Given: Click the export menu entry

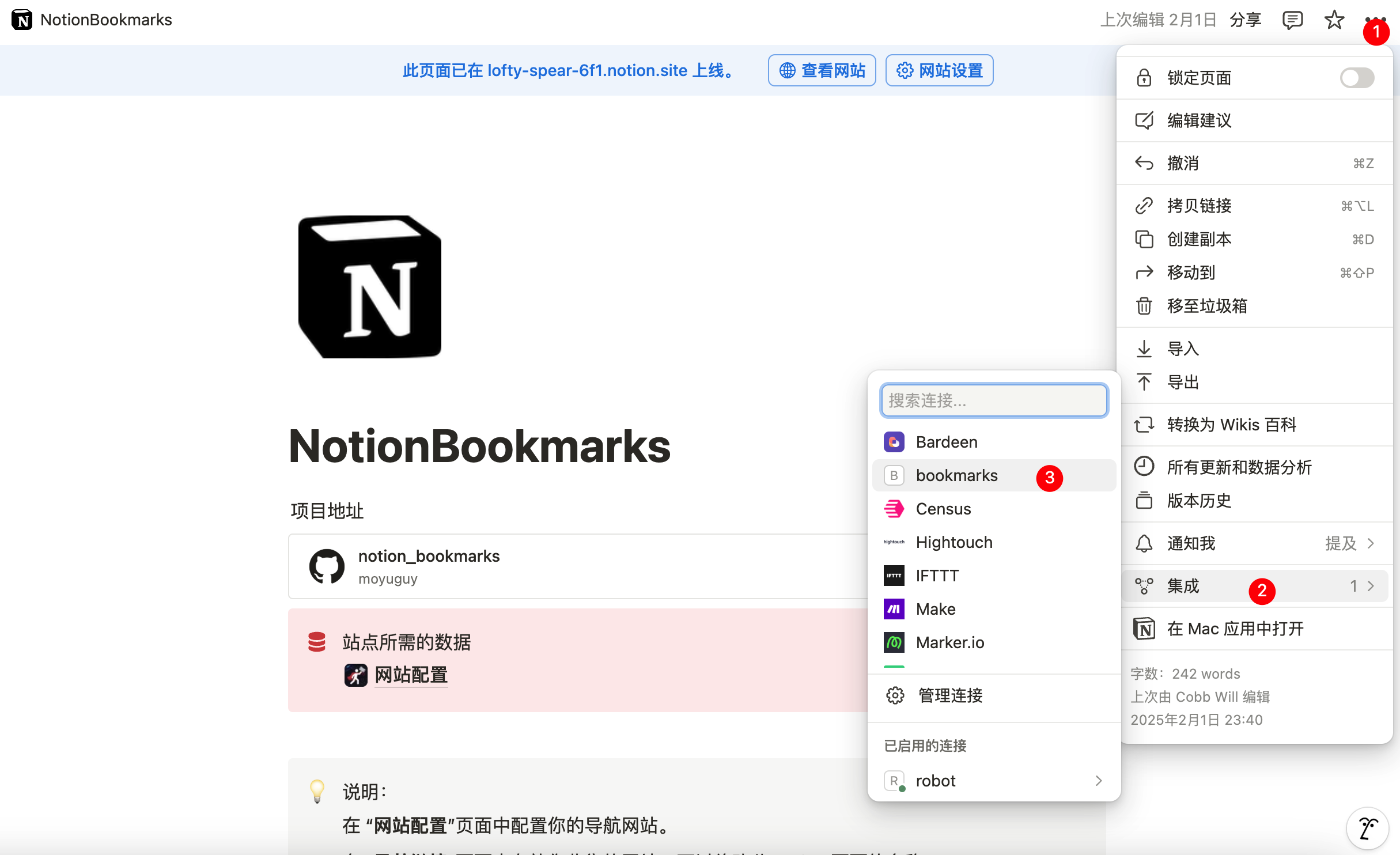Looking at the screenshot, I should click(x=1255, y=382).
